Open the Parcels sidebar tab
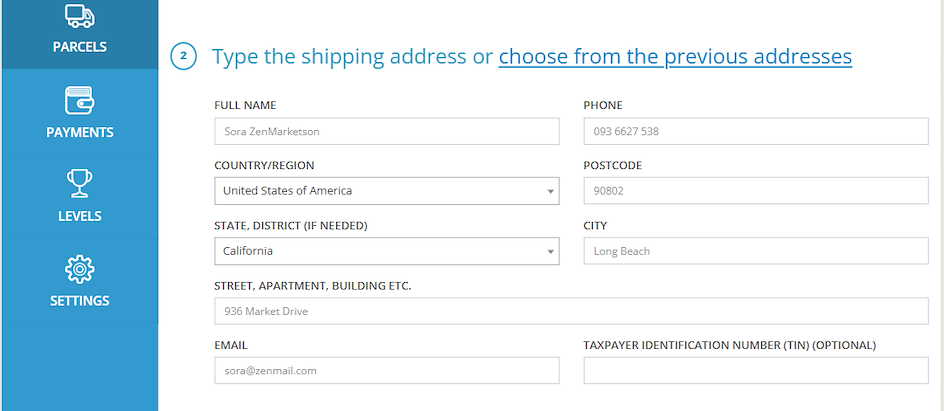This screenshot has width=944, height=411. pyautogui.click(x=79, y=46)
